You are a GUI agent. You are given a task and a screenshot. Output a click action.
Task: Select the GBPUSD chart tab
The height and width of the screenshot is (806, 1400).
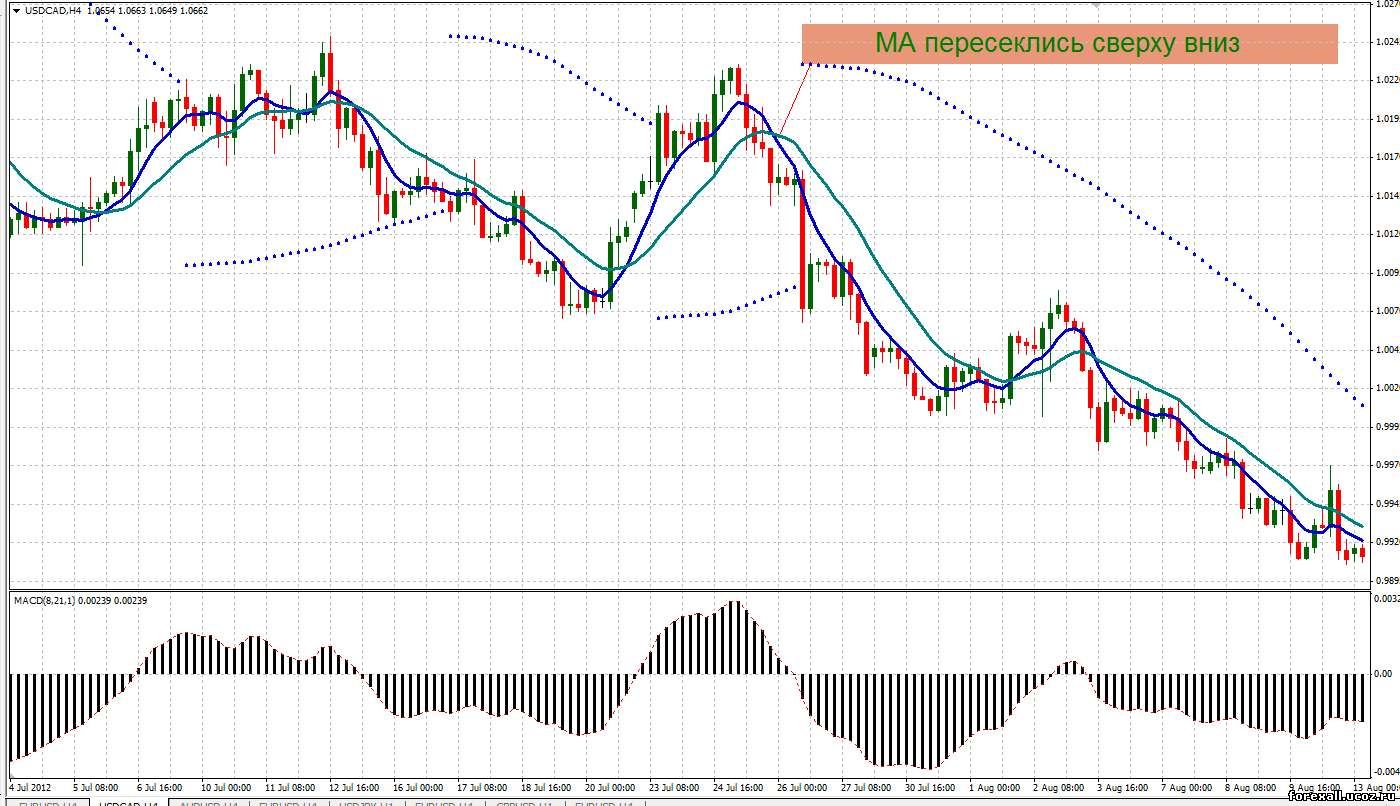coord(527,803)
